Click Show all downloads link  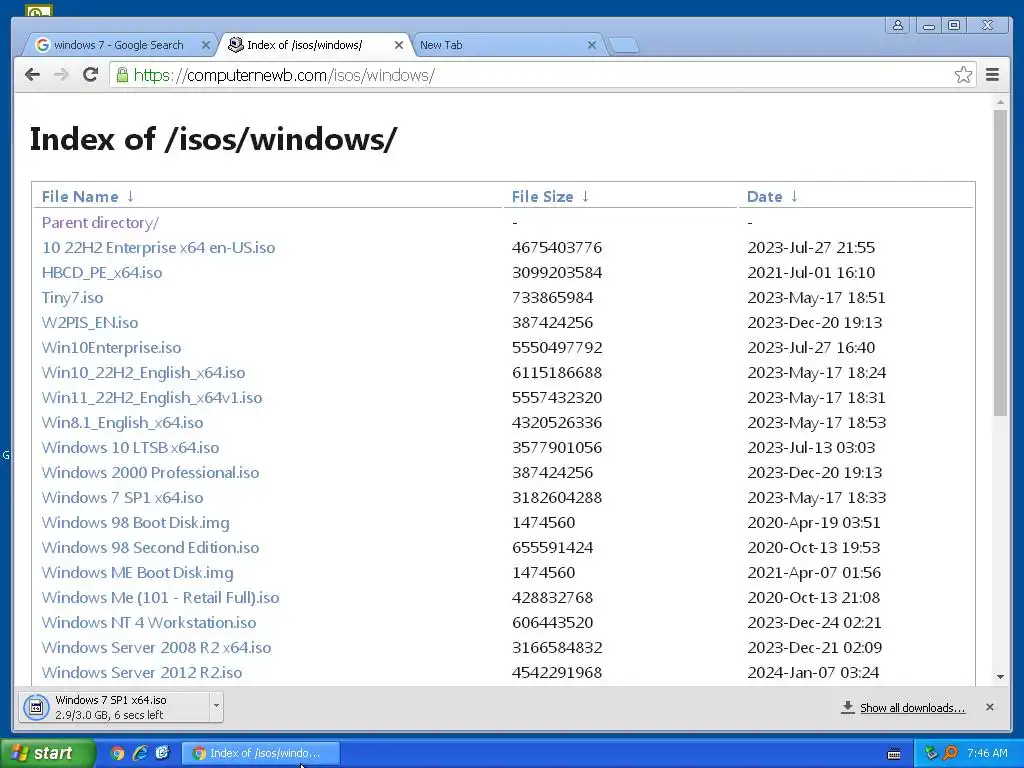tap(912, 707)
